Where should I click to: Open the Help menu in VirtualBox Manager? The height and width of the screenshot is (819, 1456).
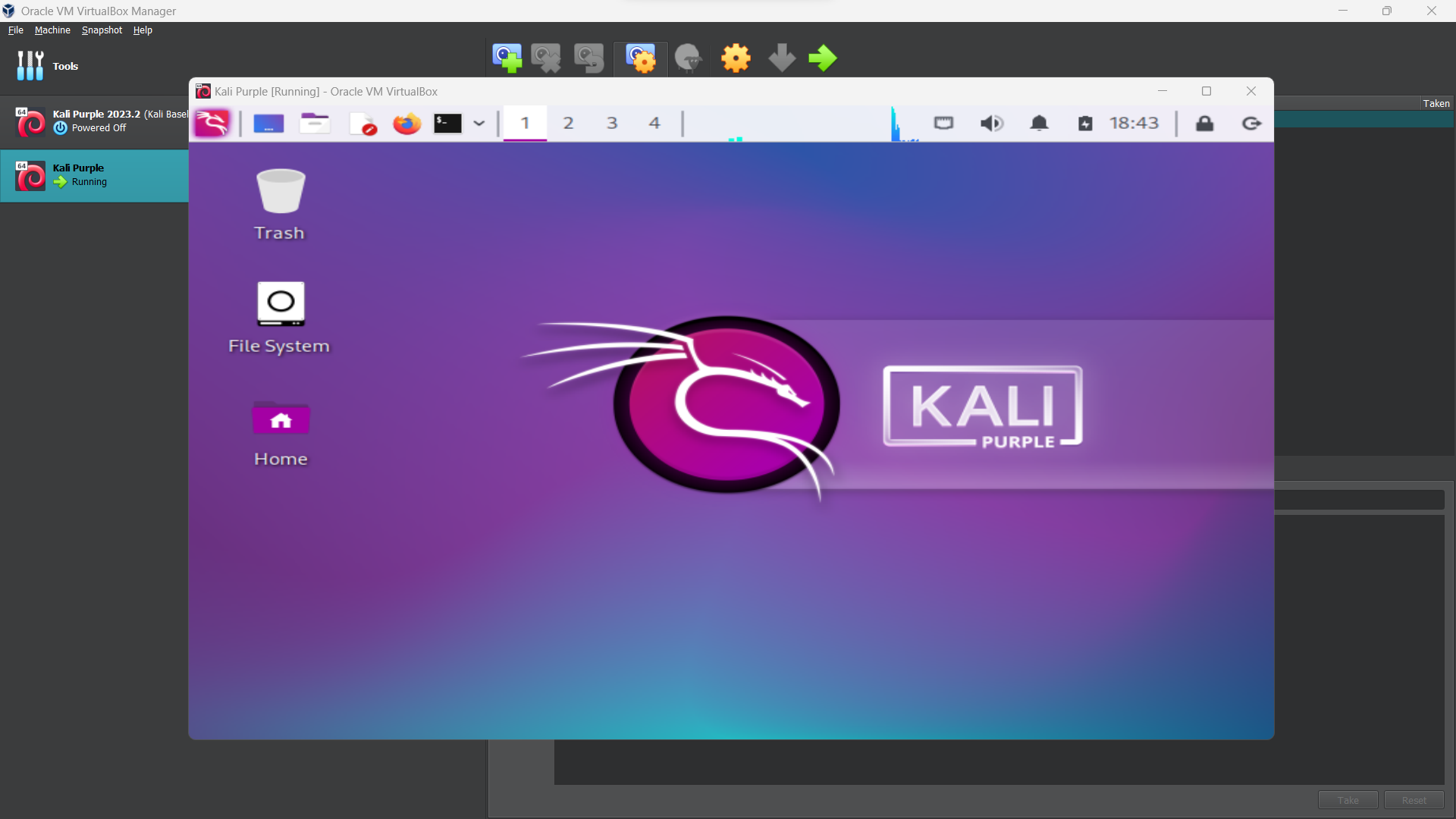click(x=143, y=30)
